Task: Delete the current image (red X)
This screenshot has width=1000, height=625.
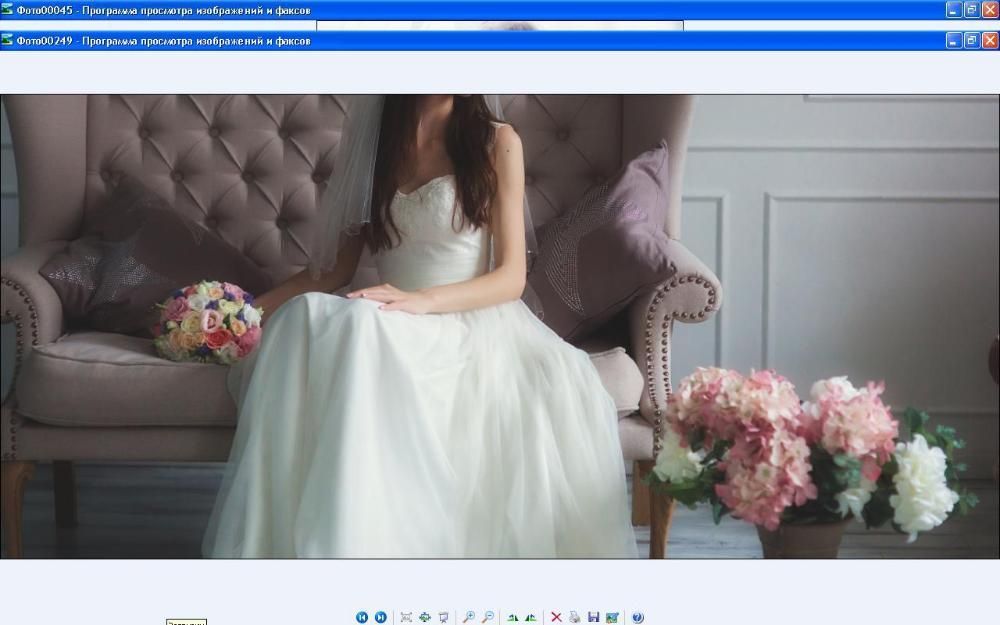Action: (556, 617)
